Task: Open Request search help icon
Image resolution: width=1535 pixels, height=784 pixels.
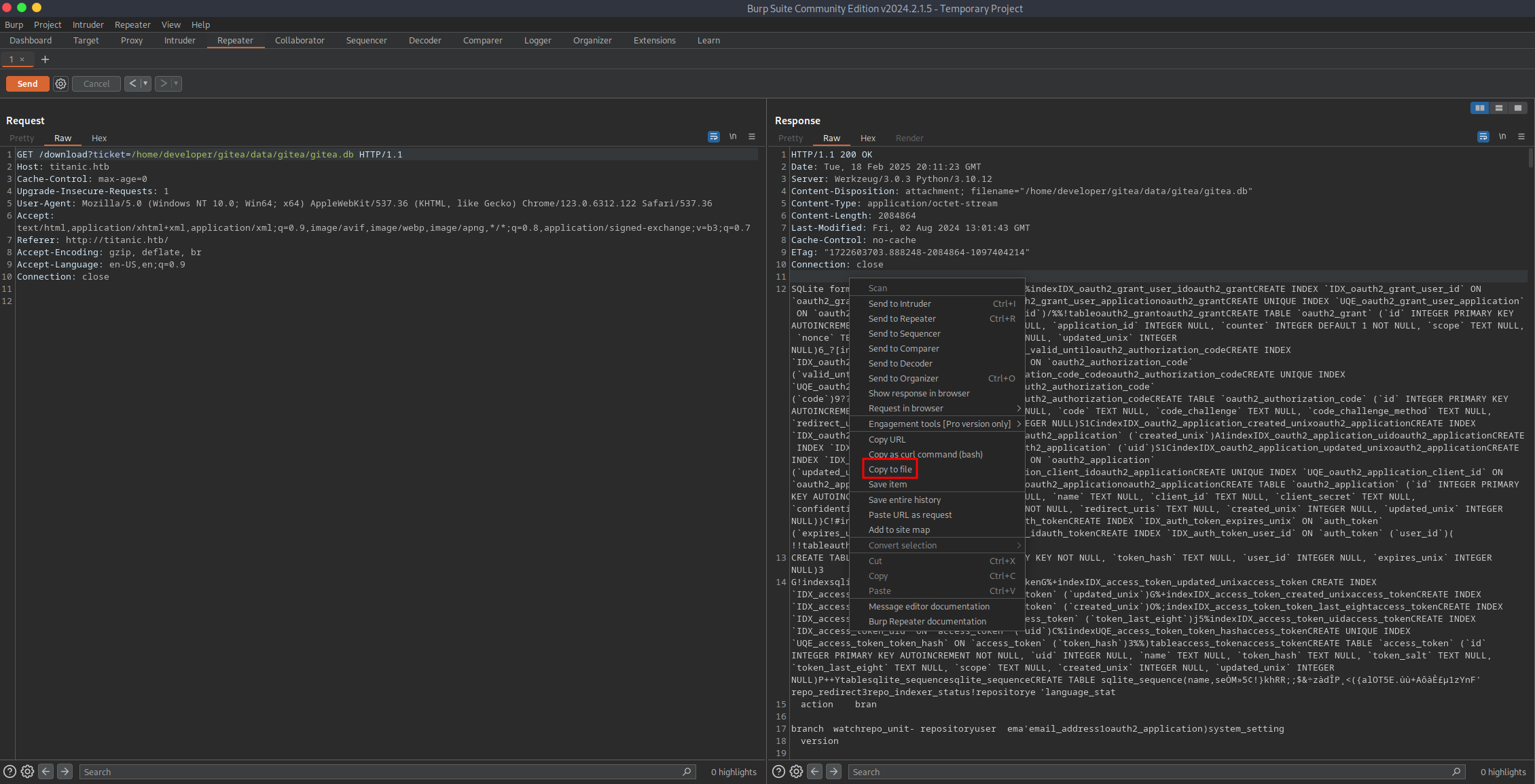Action: [x=10, y=771]
